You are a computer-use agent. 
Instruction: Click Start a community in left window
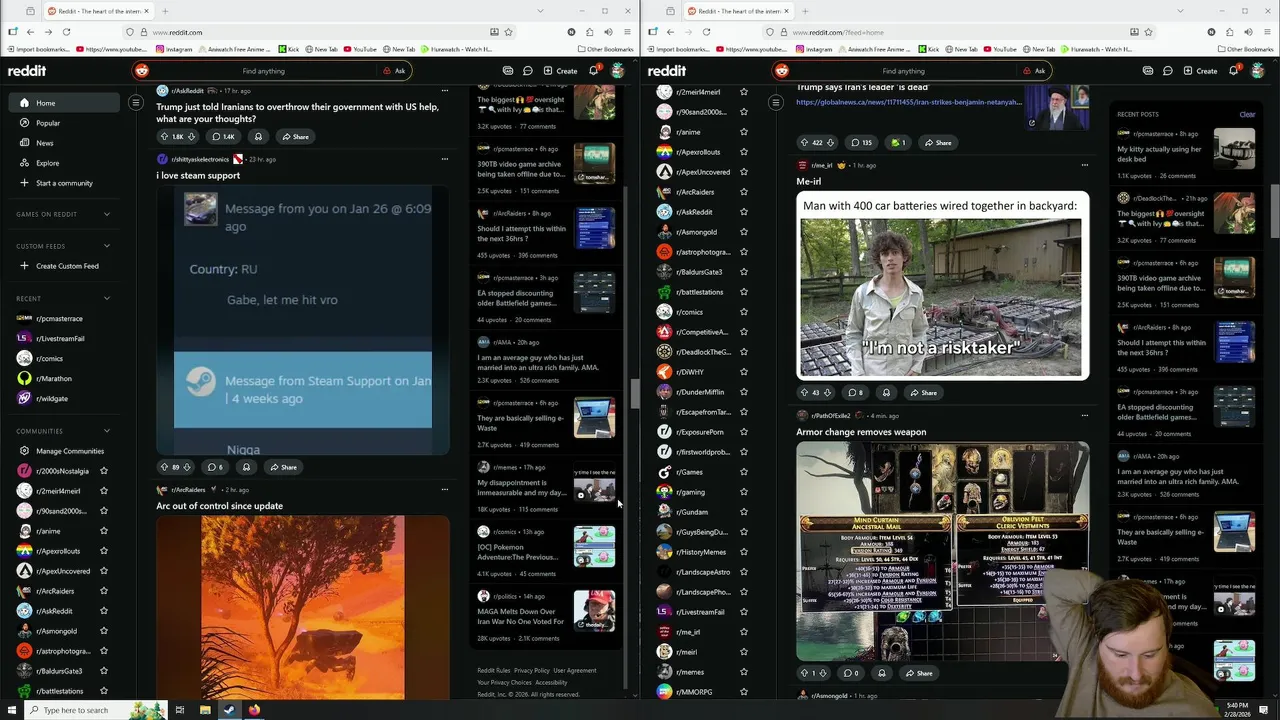pos(64,183)
